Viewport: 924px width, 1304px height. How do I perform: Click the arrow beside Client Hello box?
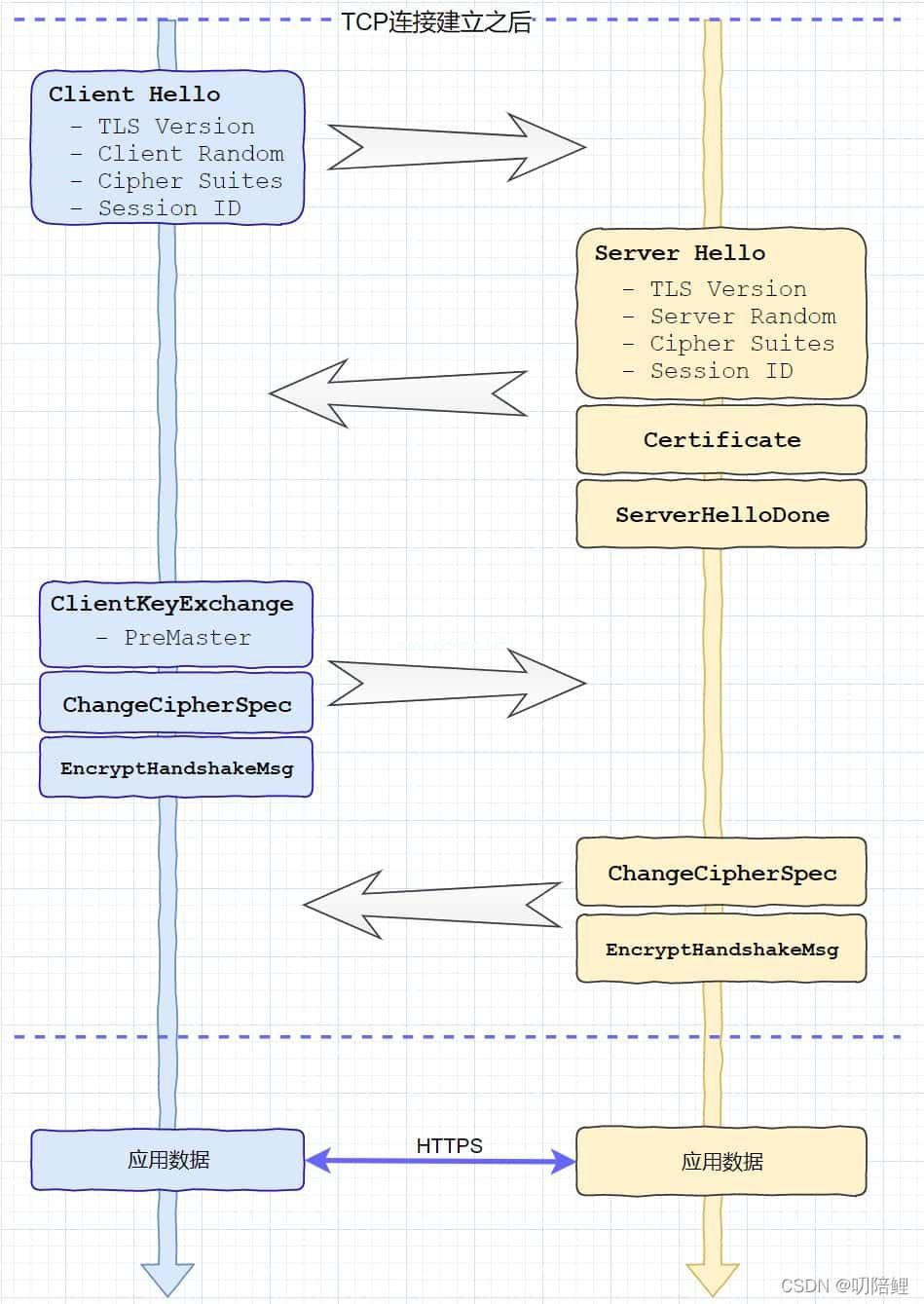[x=456, y=148]
